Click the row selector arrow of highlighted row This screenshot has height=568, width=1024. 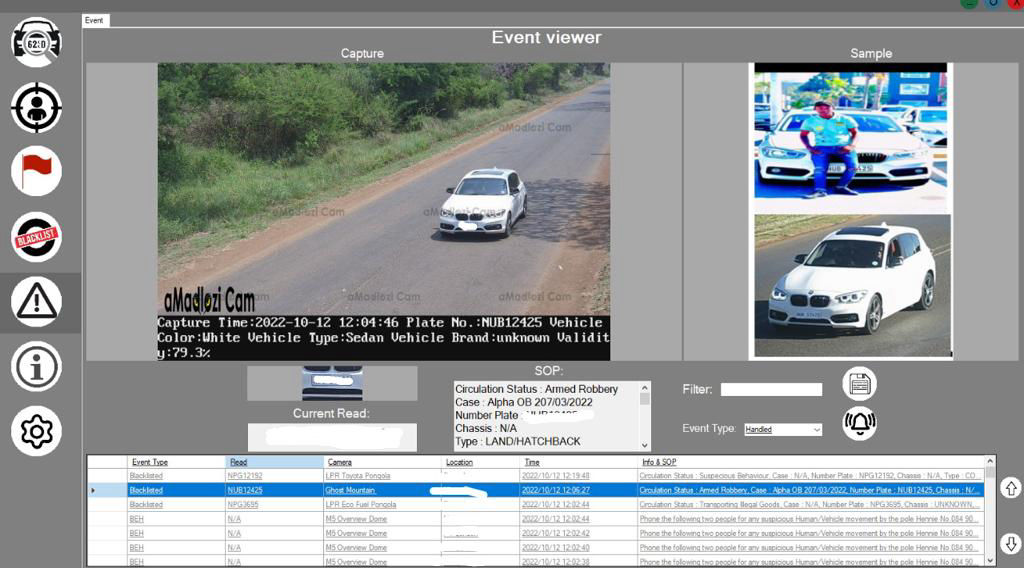tap(93, 490)
